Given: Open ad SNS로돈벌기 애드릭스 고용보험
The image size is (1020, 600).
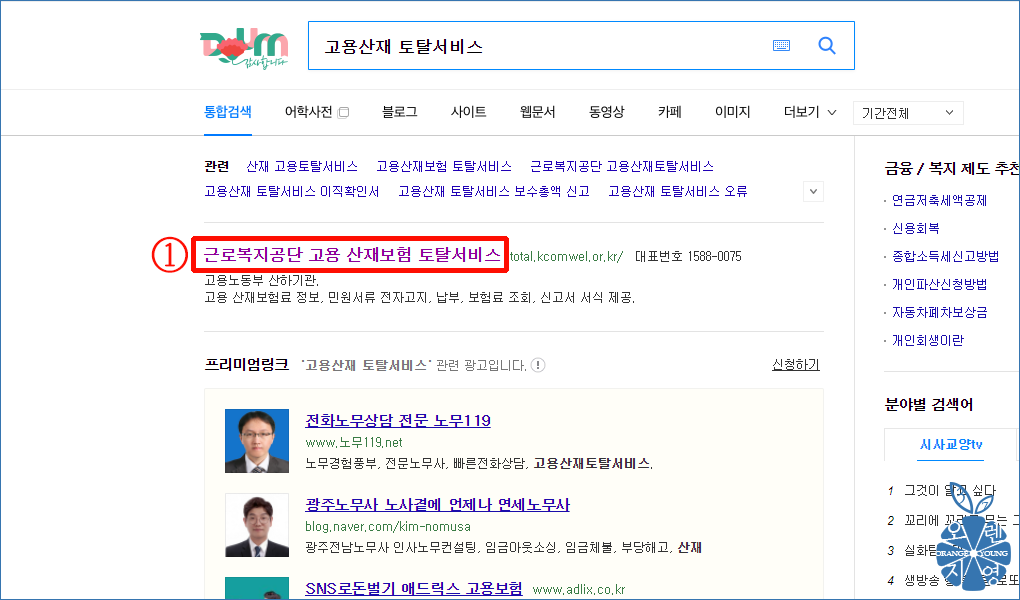Looking at the screenshot, I should click(414, 588).
